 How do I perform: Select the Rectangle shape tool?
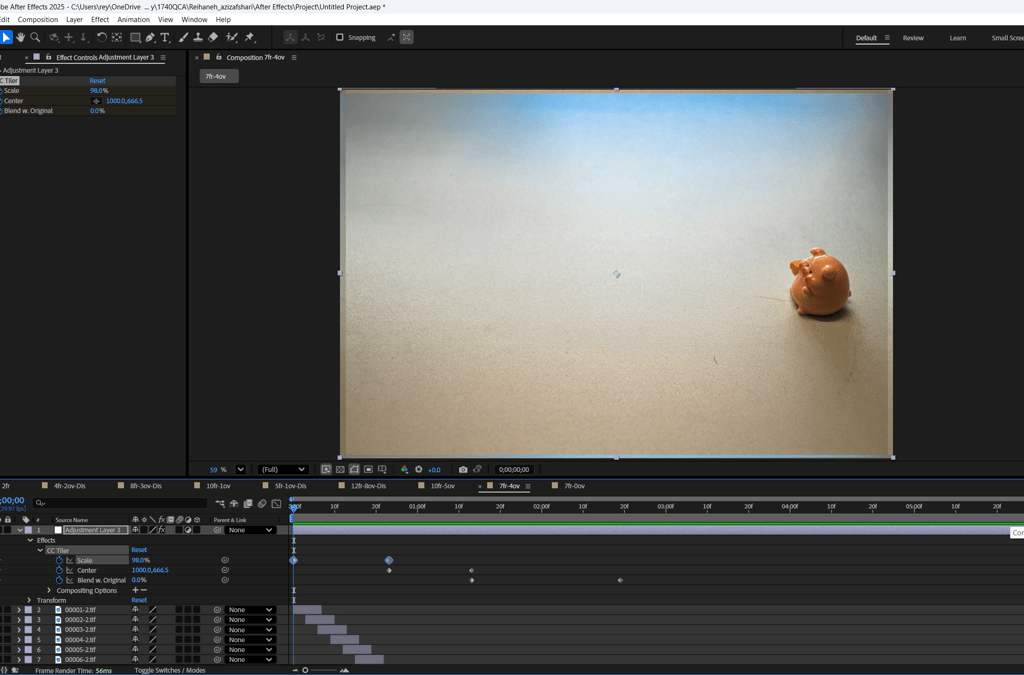pyautogui.click(x=135, y=37)
